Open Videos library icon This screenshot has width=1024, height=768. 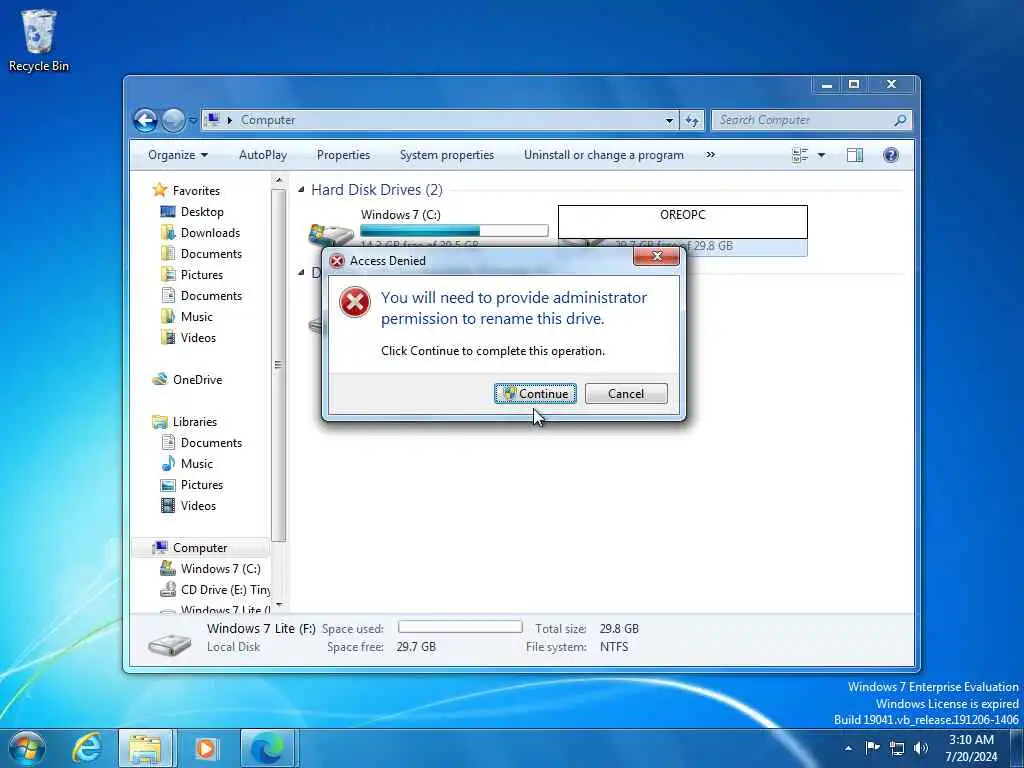[x=168, y=505]
